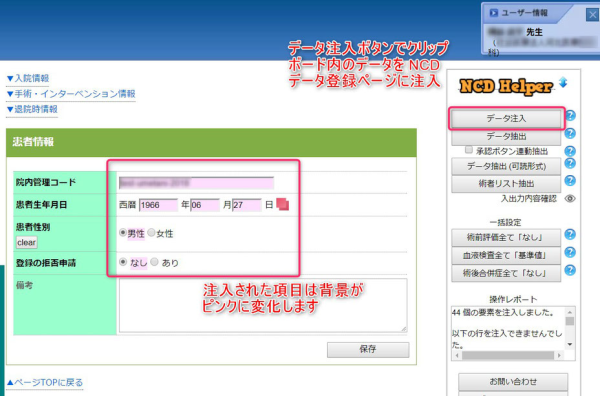The height and width of the screenshot is (396, 600).
Task: Click the birth year field 1966
Action: [x=158, y=205]
